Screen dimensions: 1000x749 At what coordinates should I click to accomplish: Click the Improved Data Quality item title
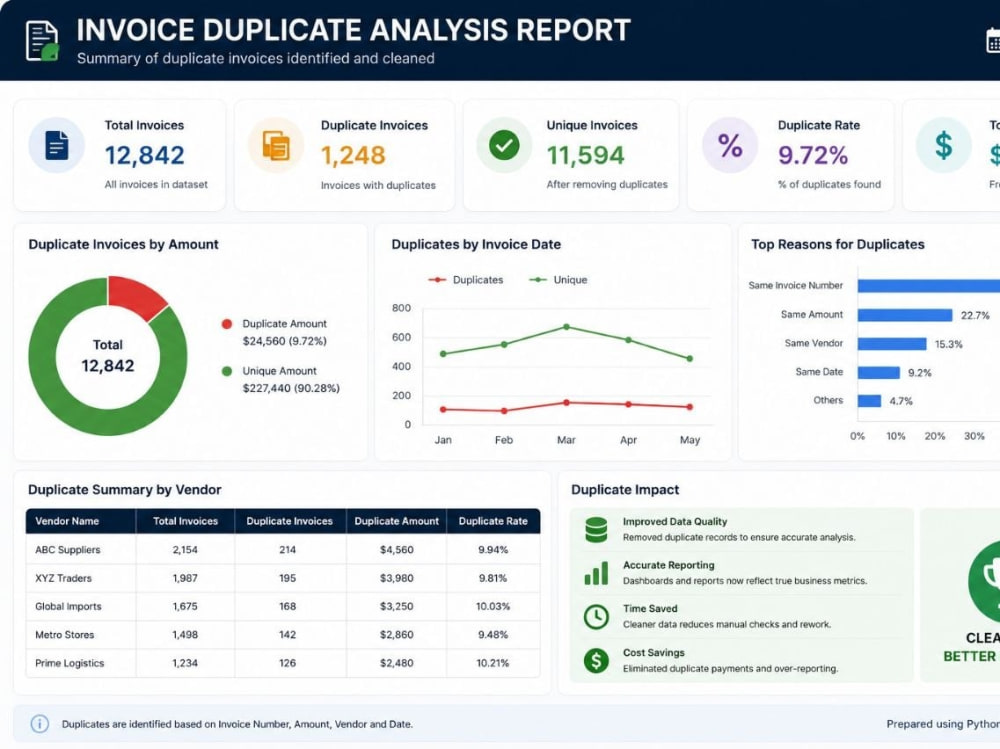tap(675, 521)
